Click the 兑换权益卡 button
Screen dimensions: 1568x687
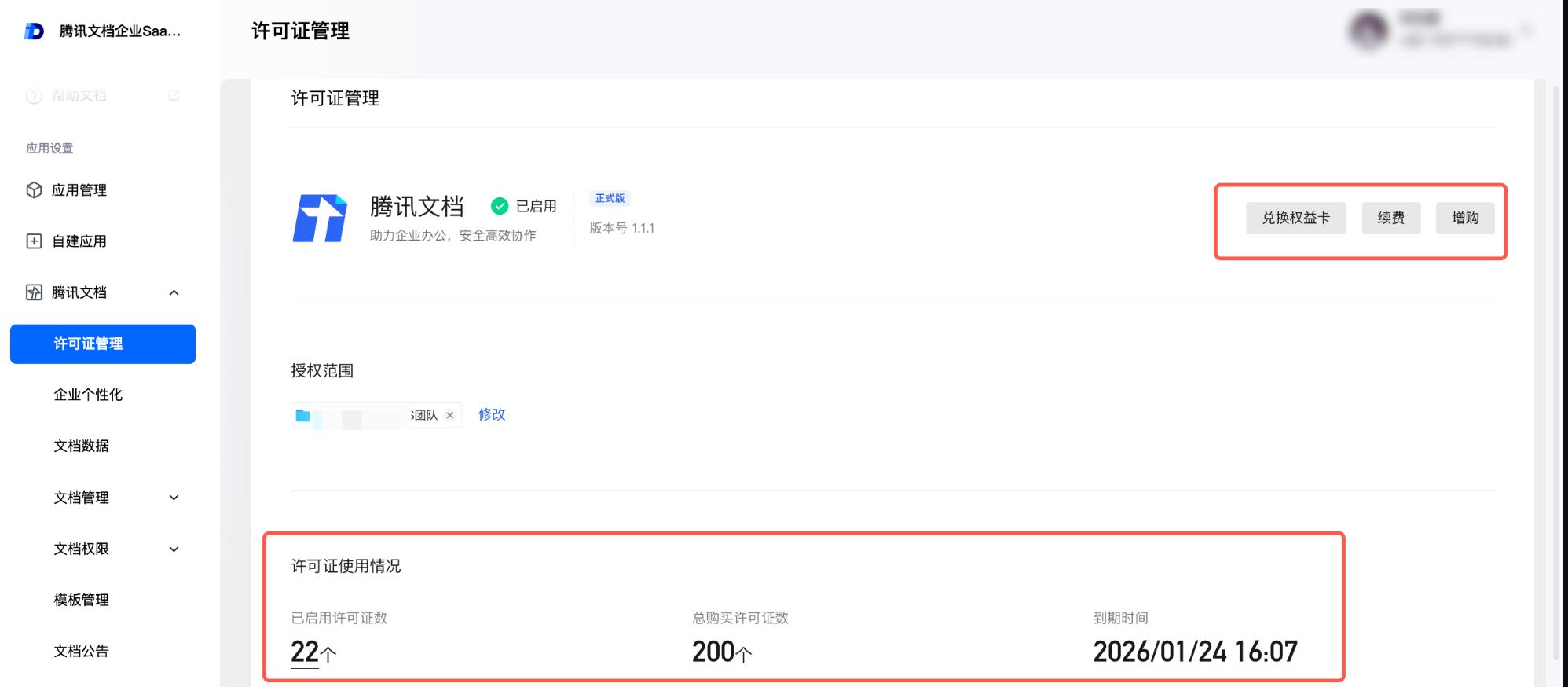1296,219
